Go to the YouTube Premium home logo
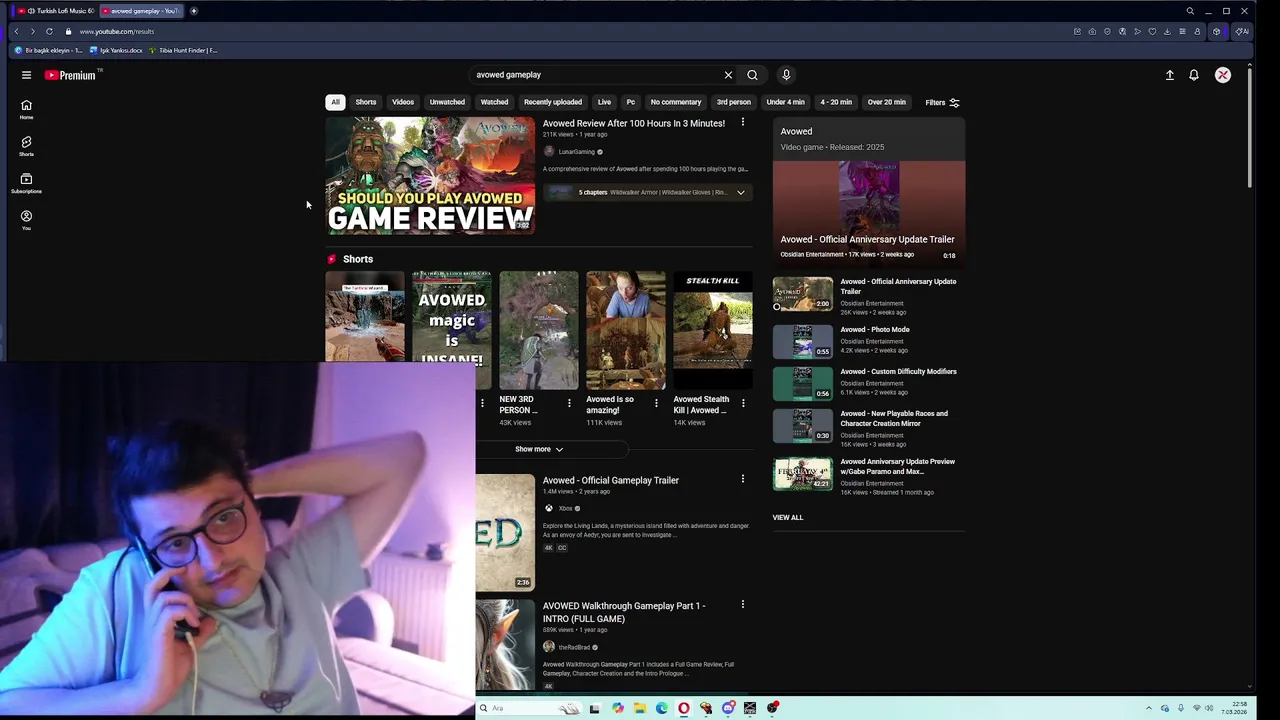The height and width of the screenshot is (720, 1280). (70, 75)
